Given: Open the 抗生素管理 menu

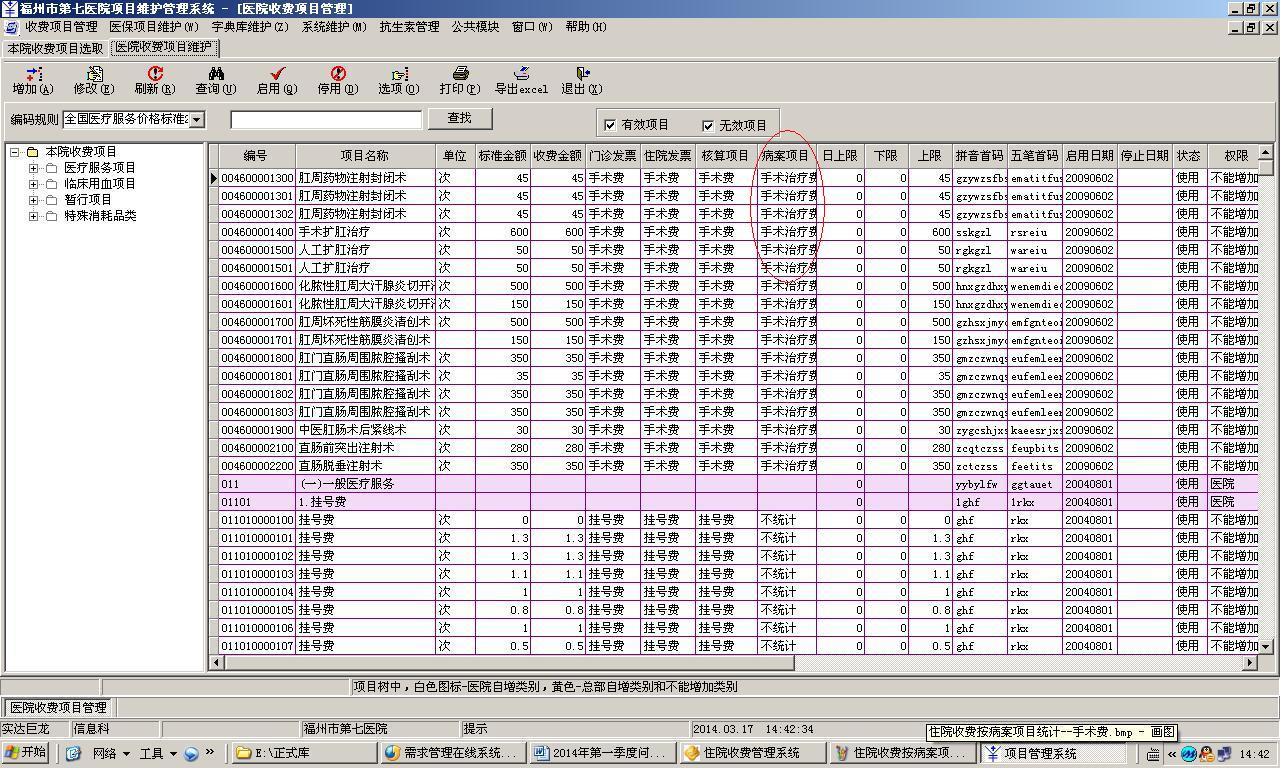Looking at the screenshot, I should (409, 27).
